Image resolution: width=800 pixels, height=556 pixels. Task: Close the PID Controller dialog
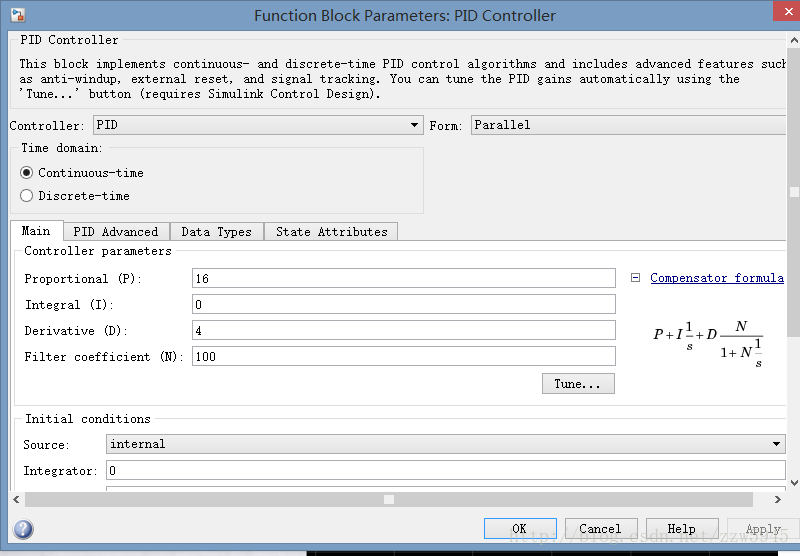788,11
